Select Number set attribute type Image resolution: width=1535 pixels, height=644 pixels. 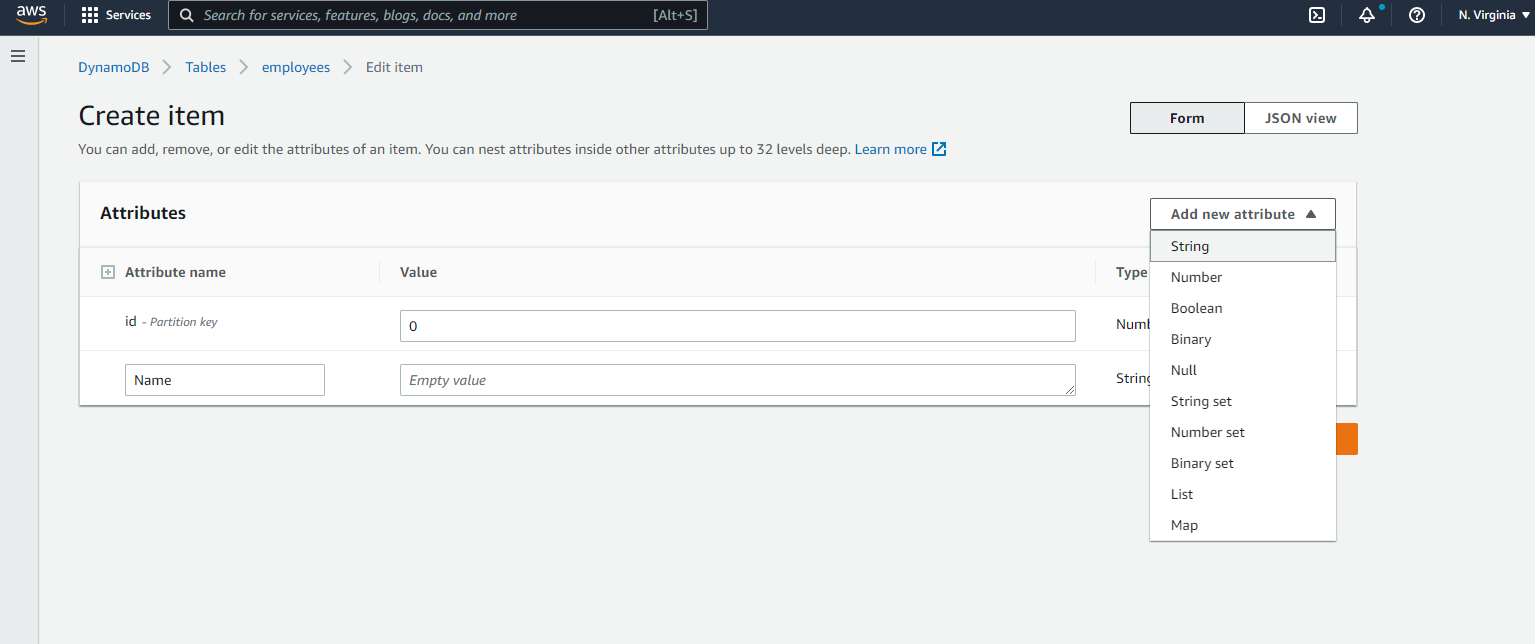point(1243,432)
